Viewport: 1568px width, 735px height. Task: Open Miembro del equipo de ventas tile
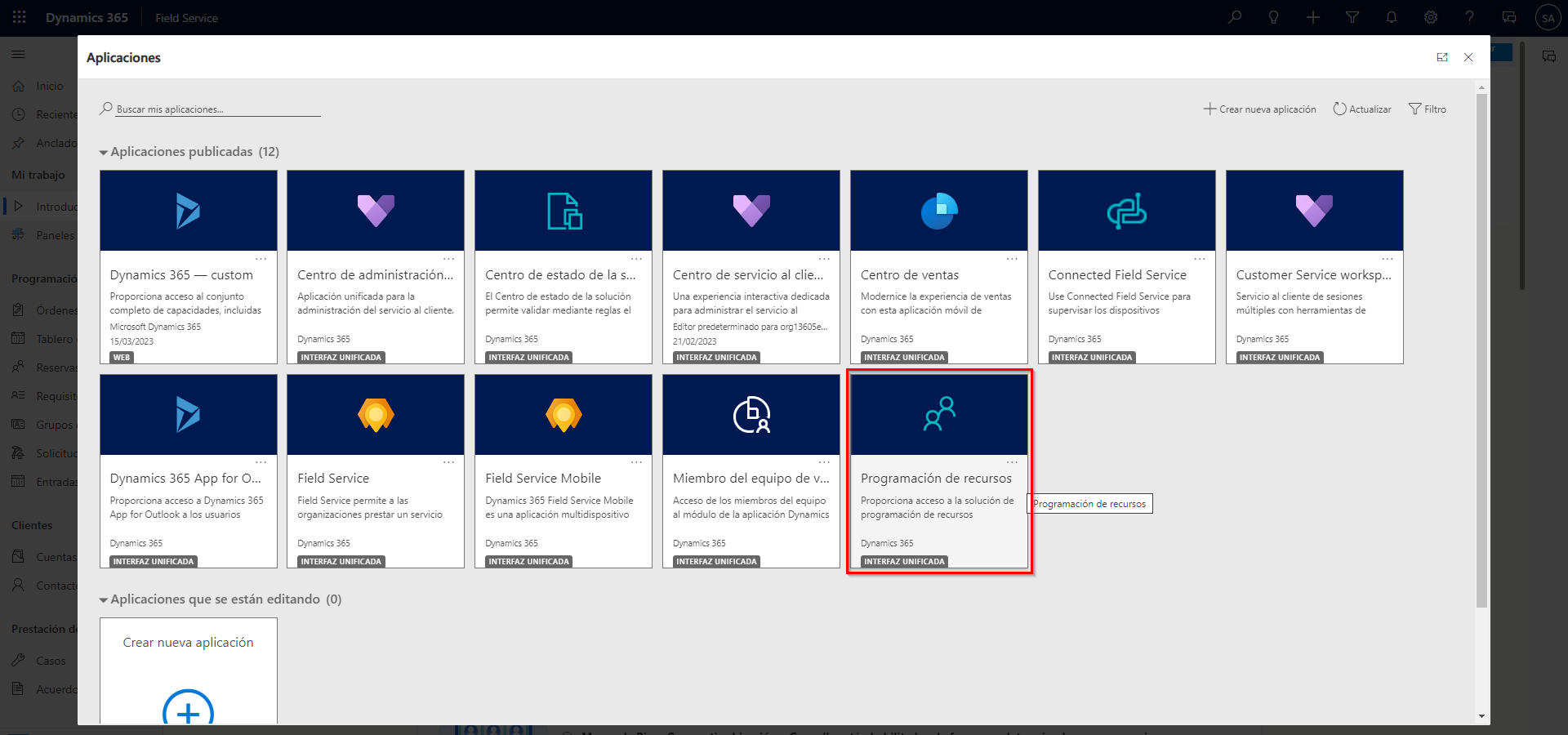click(x=751, y=471)
